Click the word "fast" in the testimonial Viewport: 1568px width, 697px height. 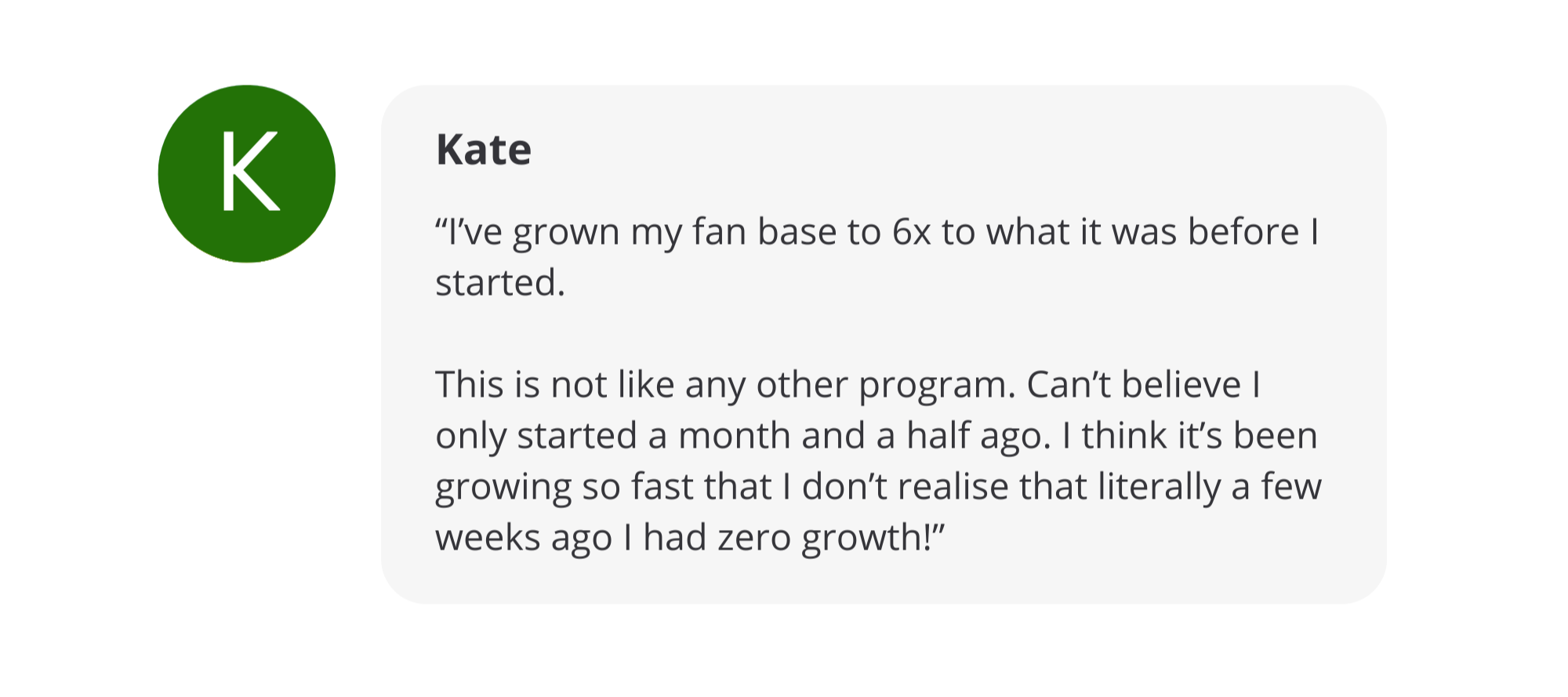coord(662,487)
